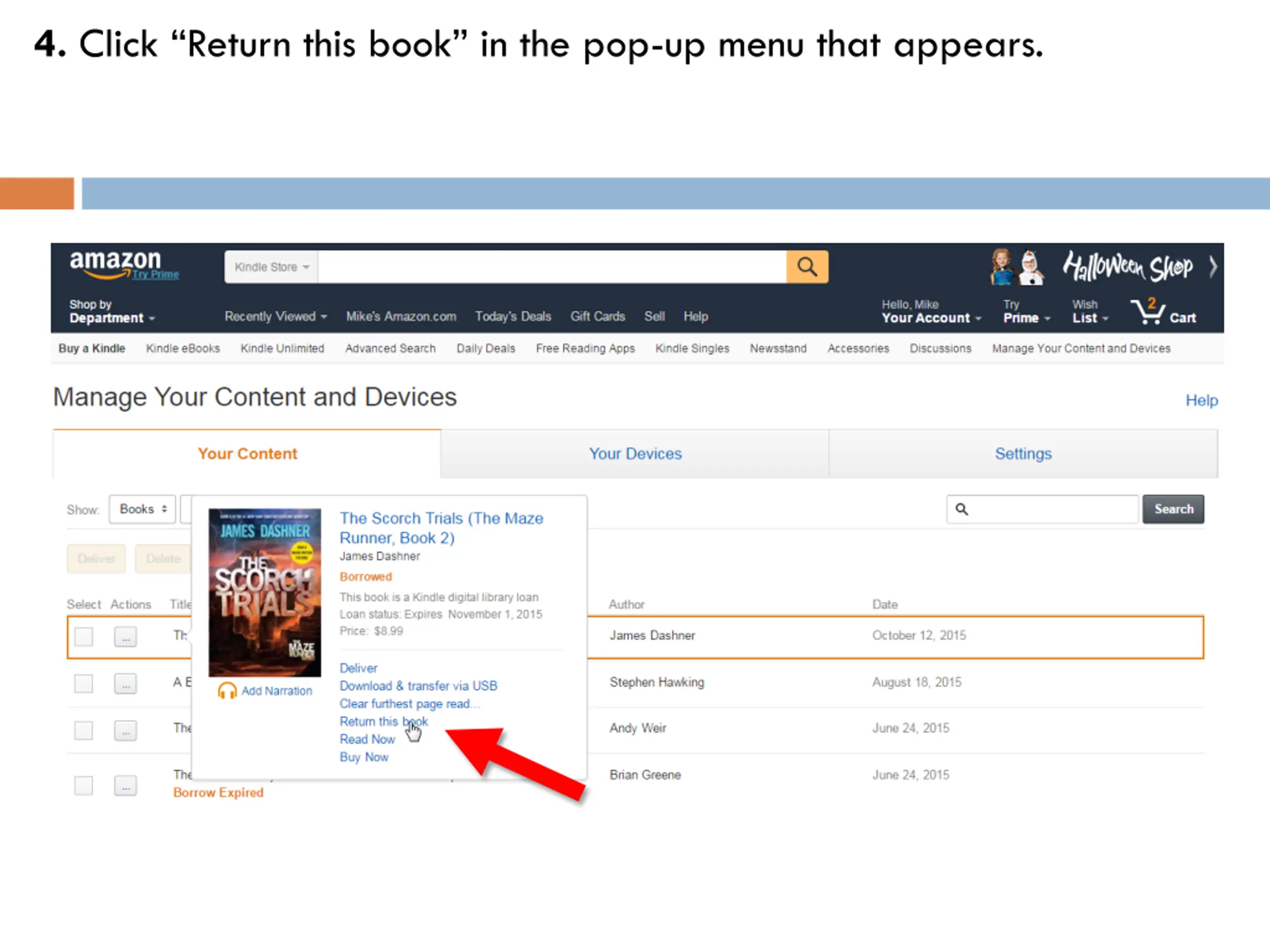Click Gift Cards link

(x=598, y=317)
